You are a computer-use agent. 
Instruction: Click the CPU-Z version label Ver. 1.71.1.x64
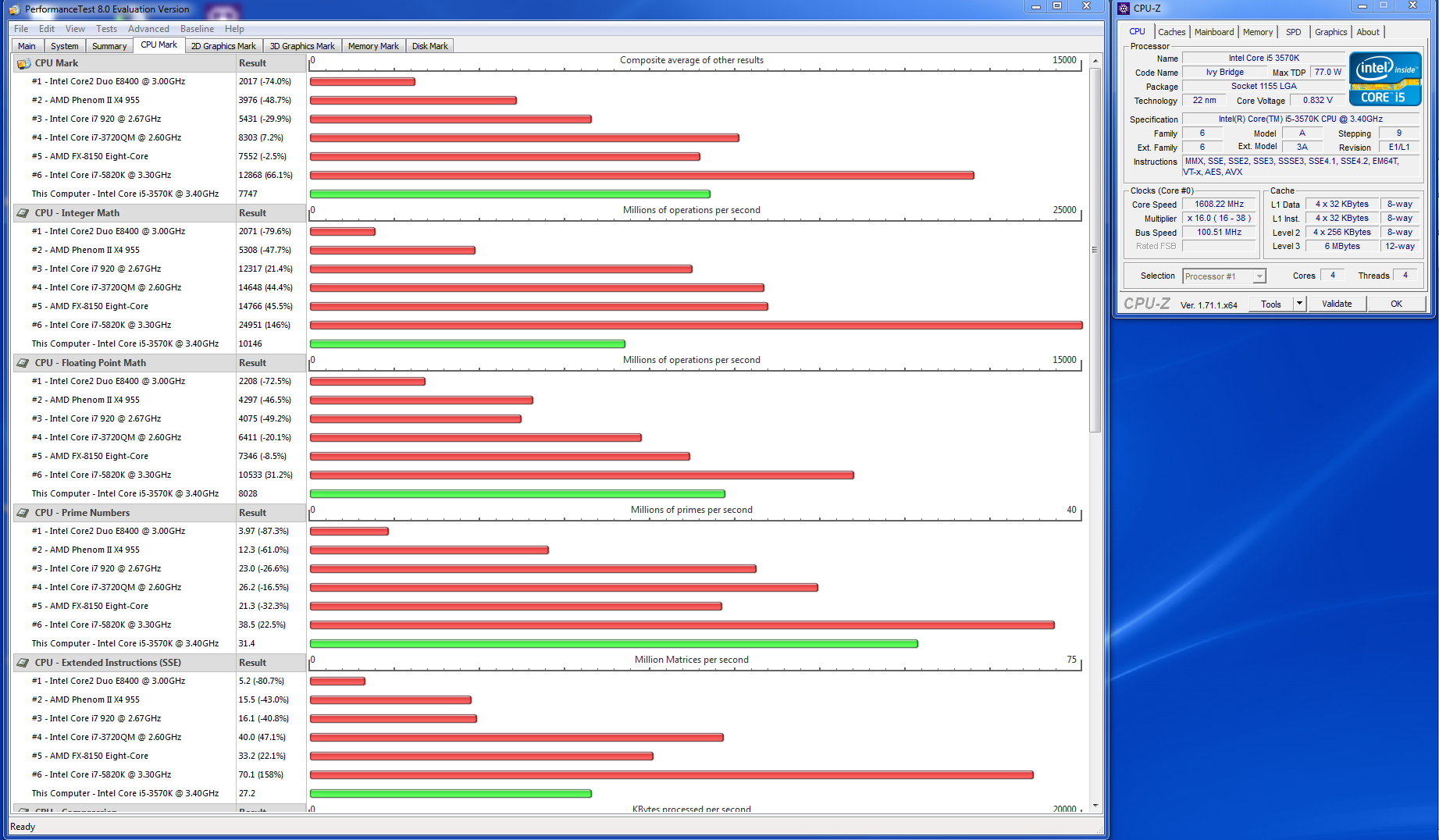coord(1209,305)
